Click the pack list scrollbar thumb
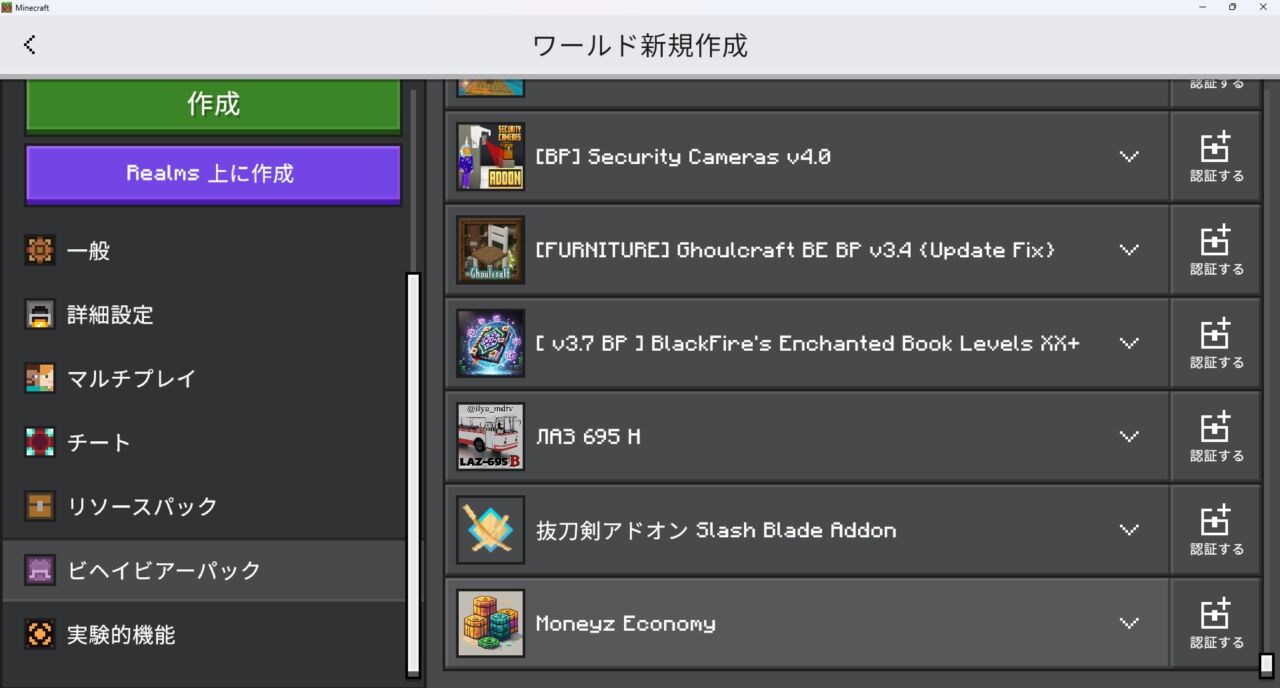 click(1266, 665)
